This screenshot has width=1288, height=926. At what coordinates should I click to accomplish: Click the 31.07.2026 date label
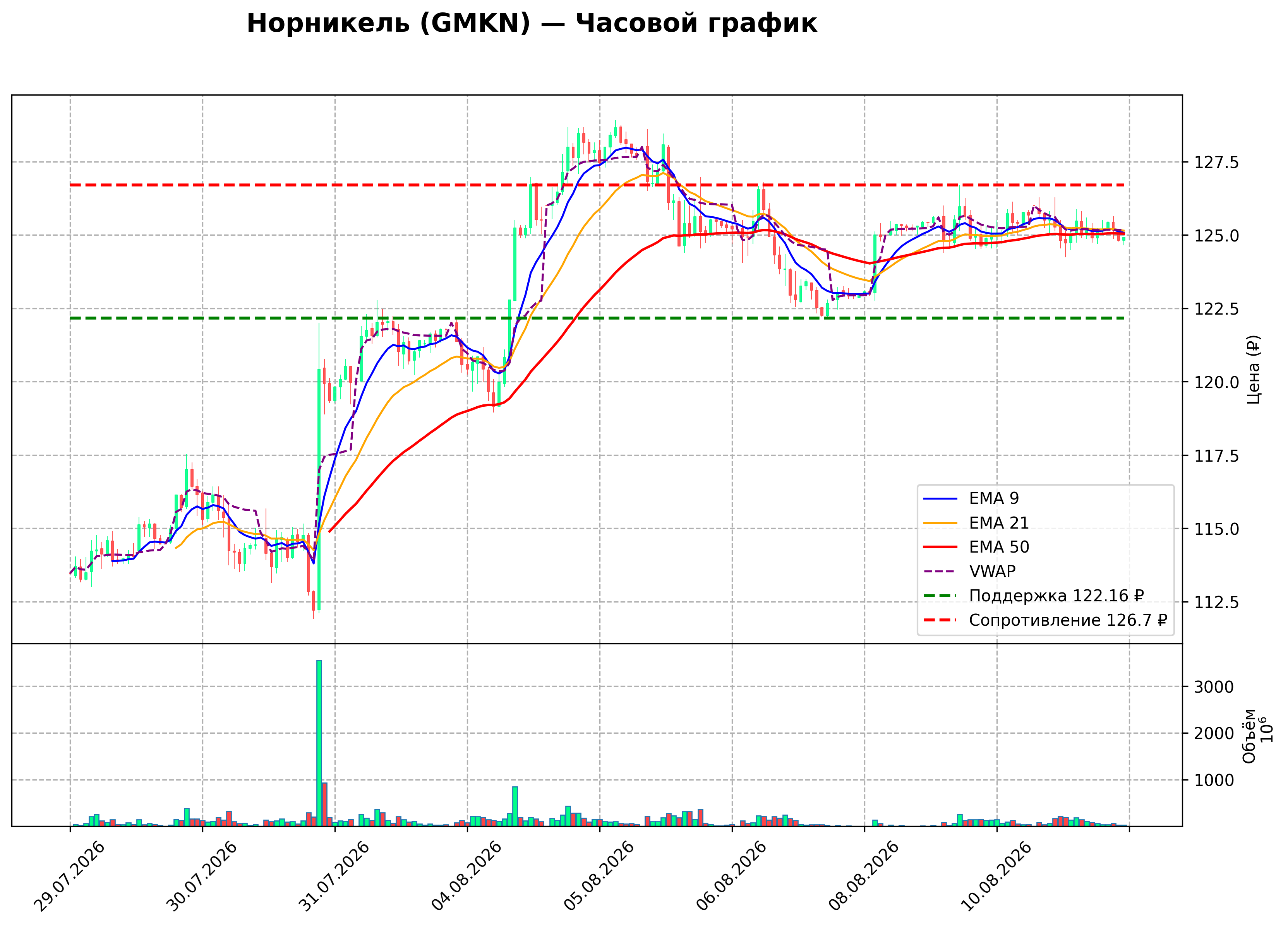pos(334,876)
